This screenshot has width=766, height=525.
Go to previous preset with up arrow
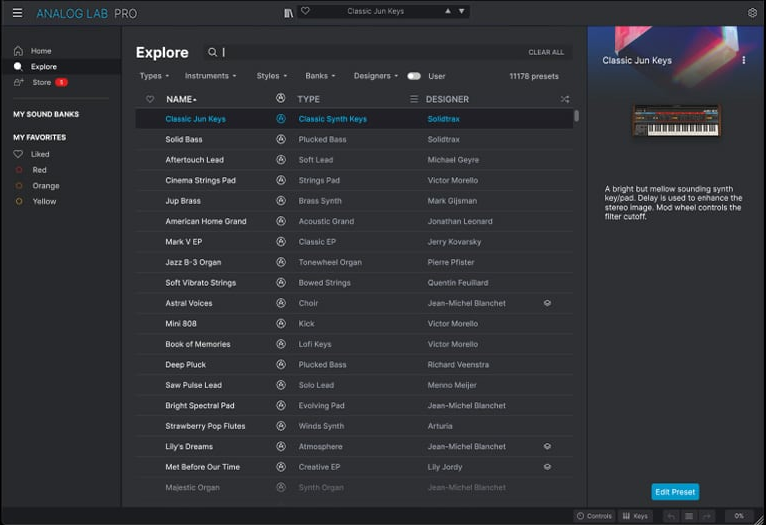pyautogui.click(x=447, y=11)
